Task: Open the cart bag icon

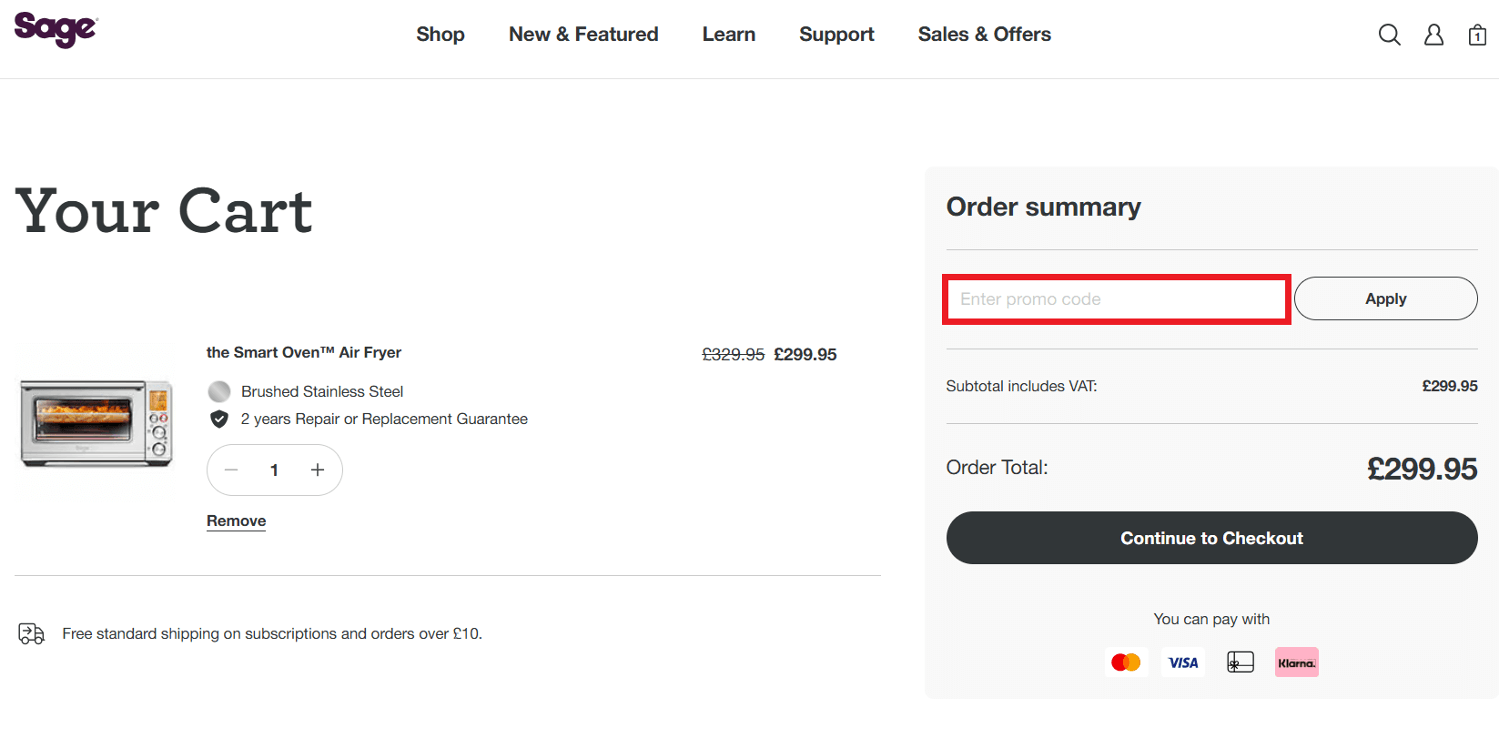Action: point(1477,34)
